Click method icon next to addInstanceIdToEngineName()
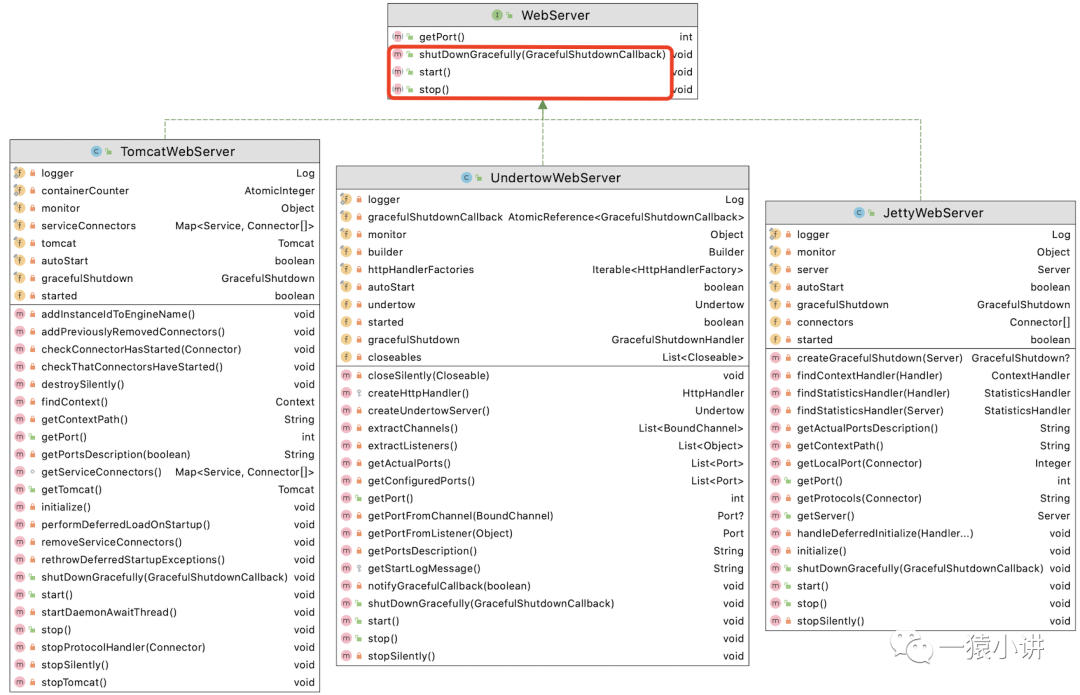Image resolution: width=1080 pixels, height=695 pixels. (x=19, y=314)
